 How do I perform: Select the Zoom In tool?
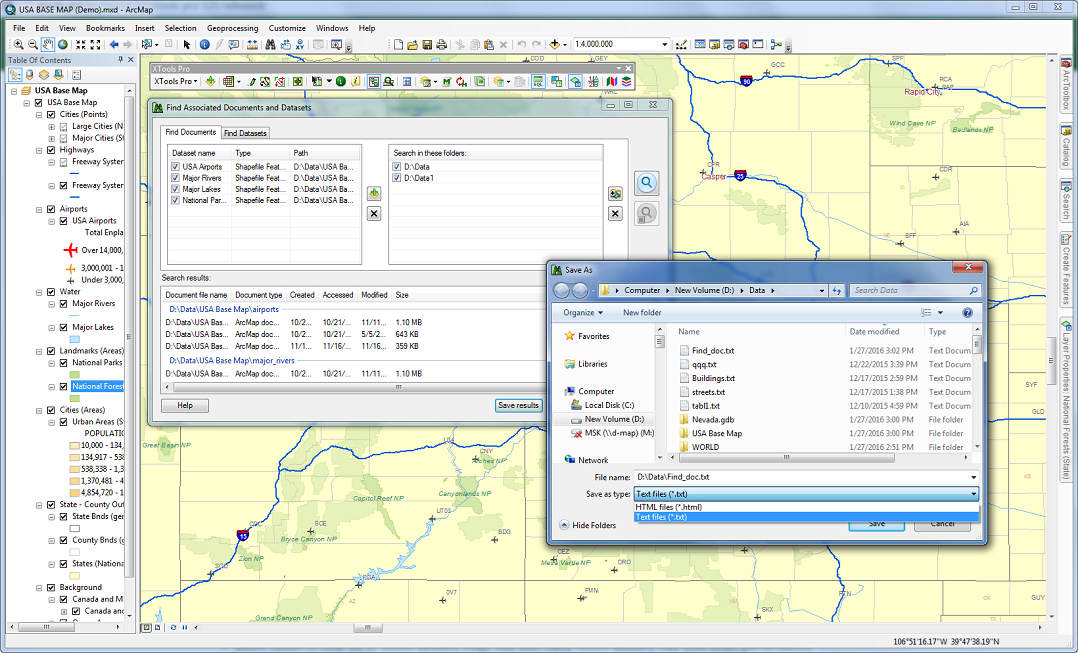point(19,45)
